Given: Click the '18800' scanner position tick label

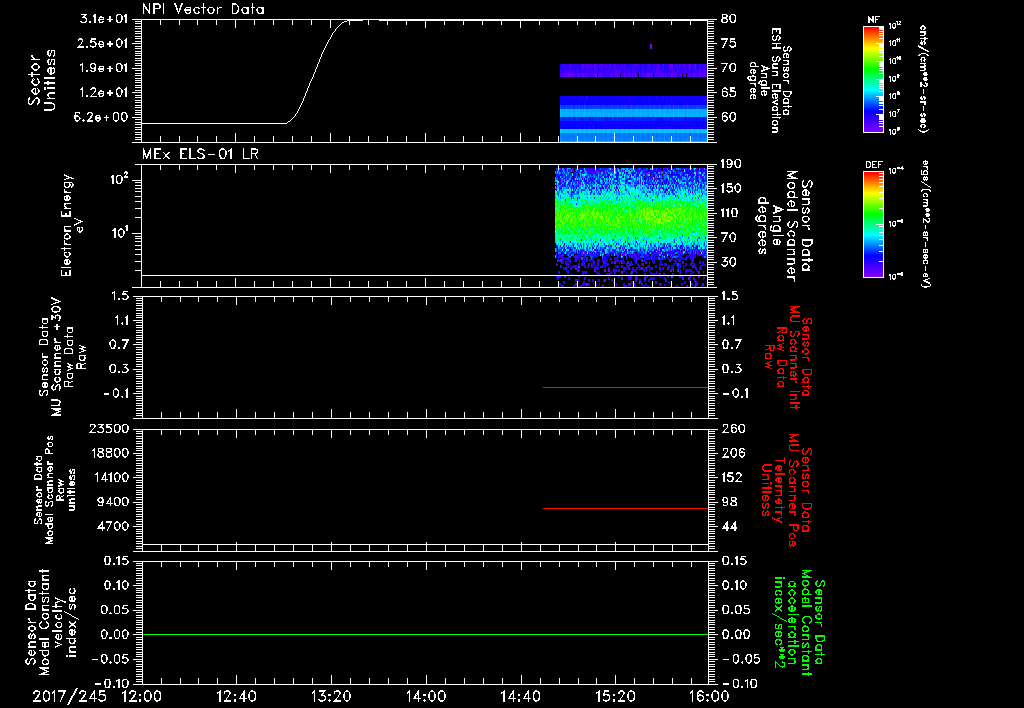Looking at the screenshot, I should pyautogui.click(x=108, y=453).
